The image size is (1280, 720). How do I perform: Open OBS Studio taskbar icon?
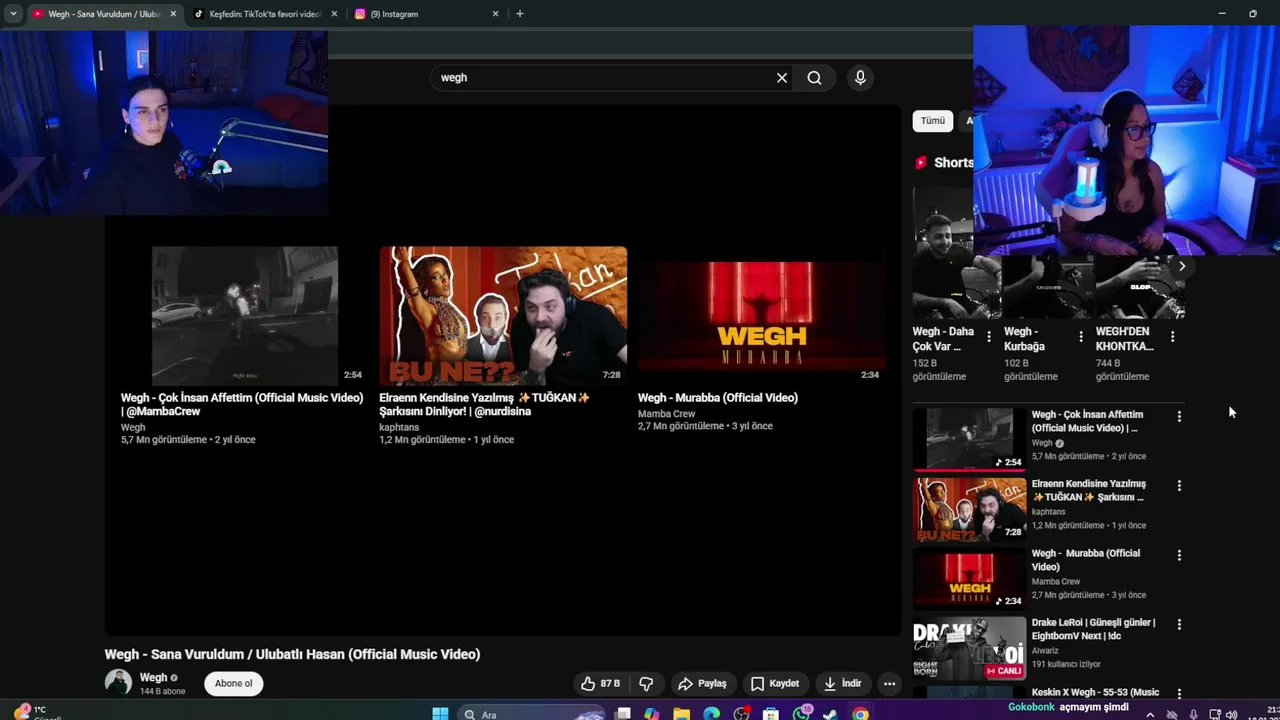[x=741, y=714]
